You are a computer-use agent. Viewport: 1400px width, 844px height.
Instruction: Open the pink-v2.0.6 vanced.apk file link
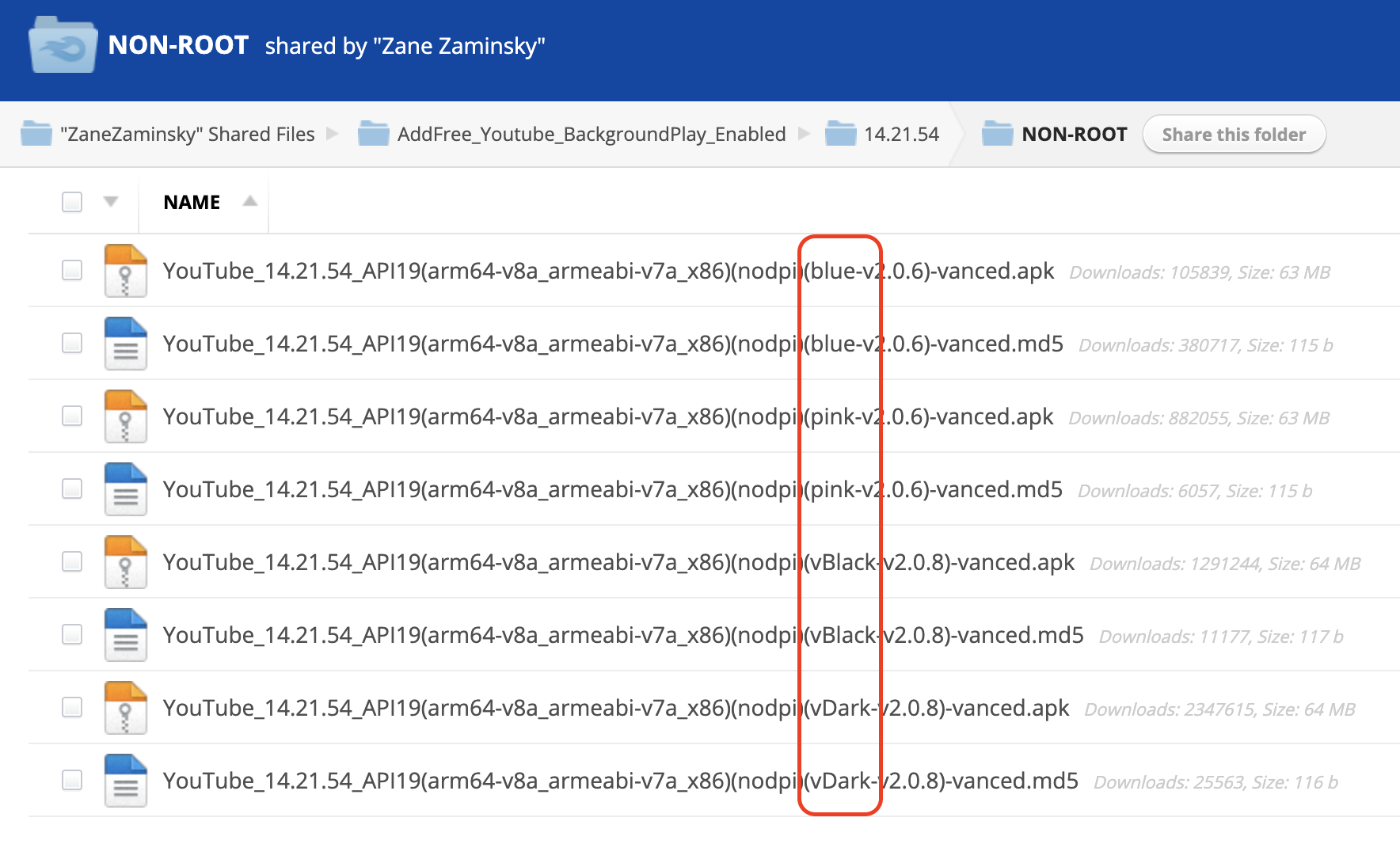pyautogui.click(x=608, y=417)
